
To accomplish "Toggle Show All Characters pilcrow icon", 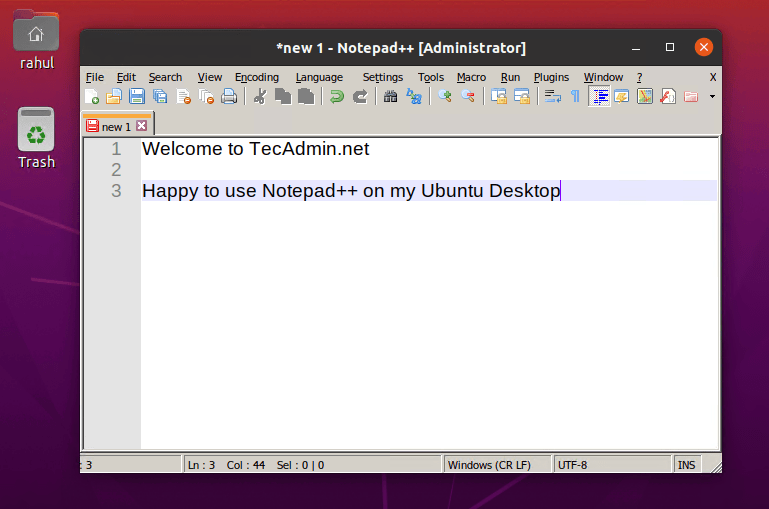I will tap(575, 97).
